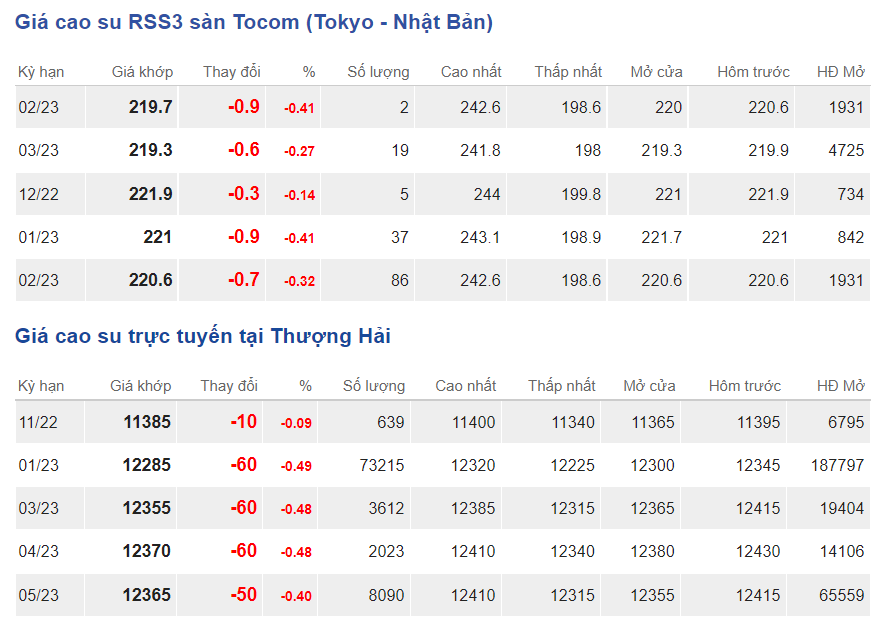Click 'Cao nhất' header in Tocom table
The image size is (877, 626).
(x=471, y=72)
